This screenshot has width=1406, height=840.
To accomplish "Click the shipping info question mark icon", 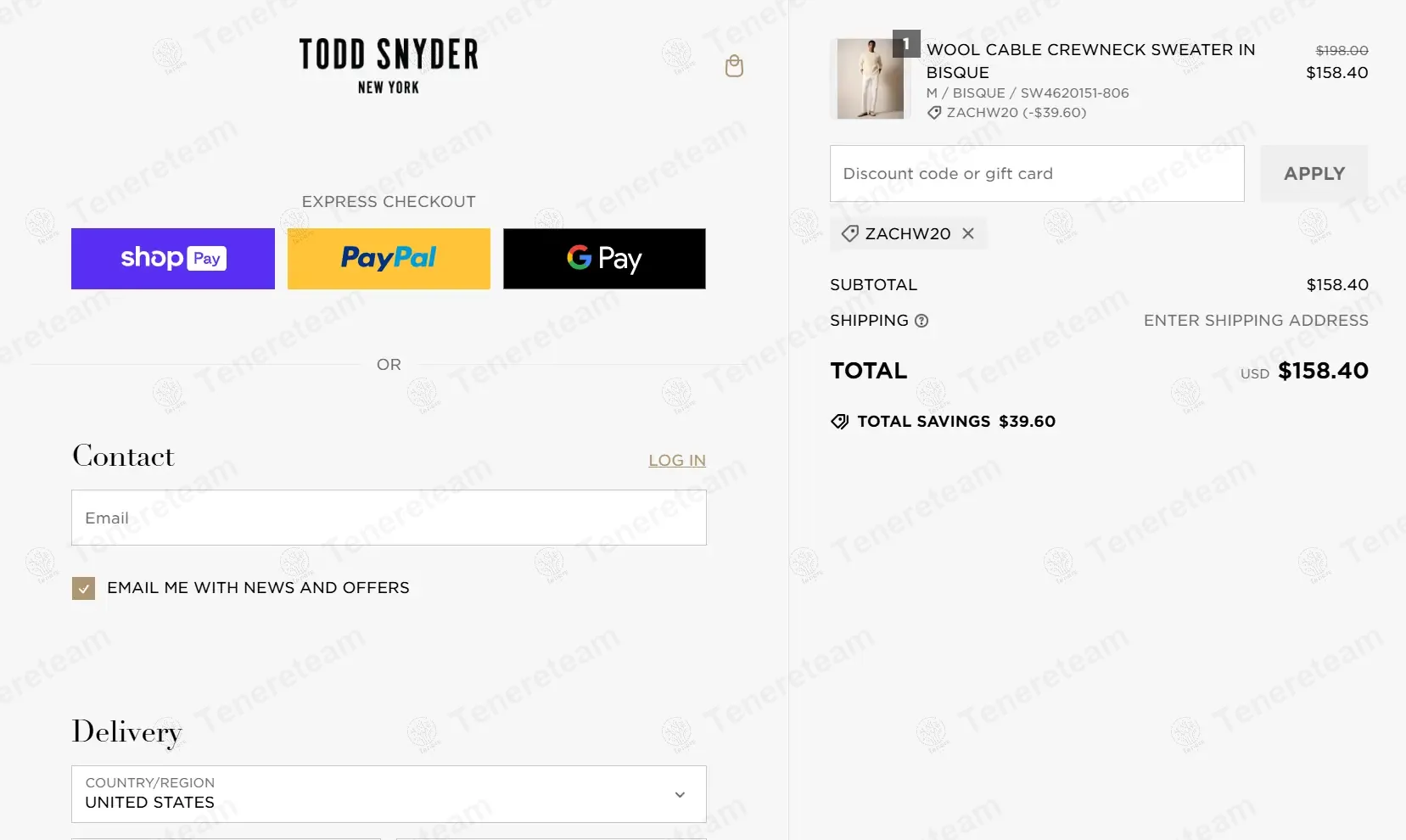I will 921,321.
